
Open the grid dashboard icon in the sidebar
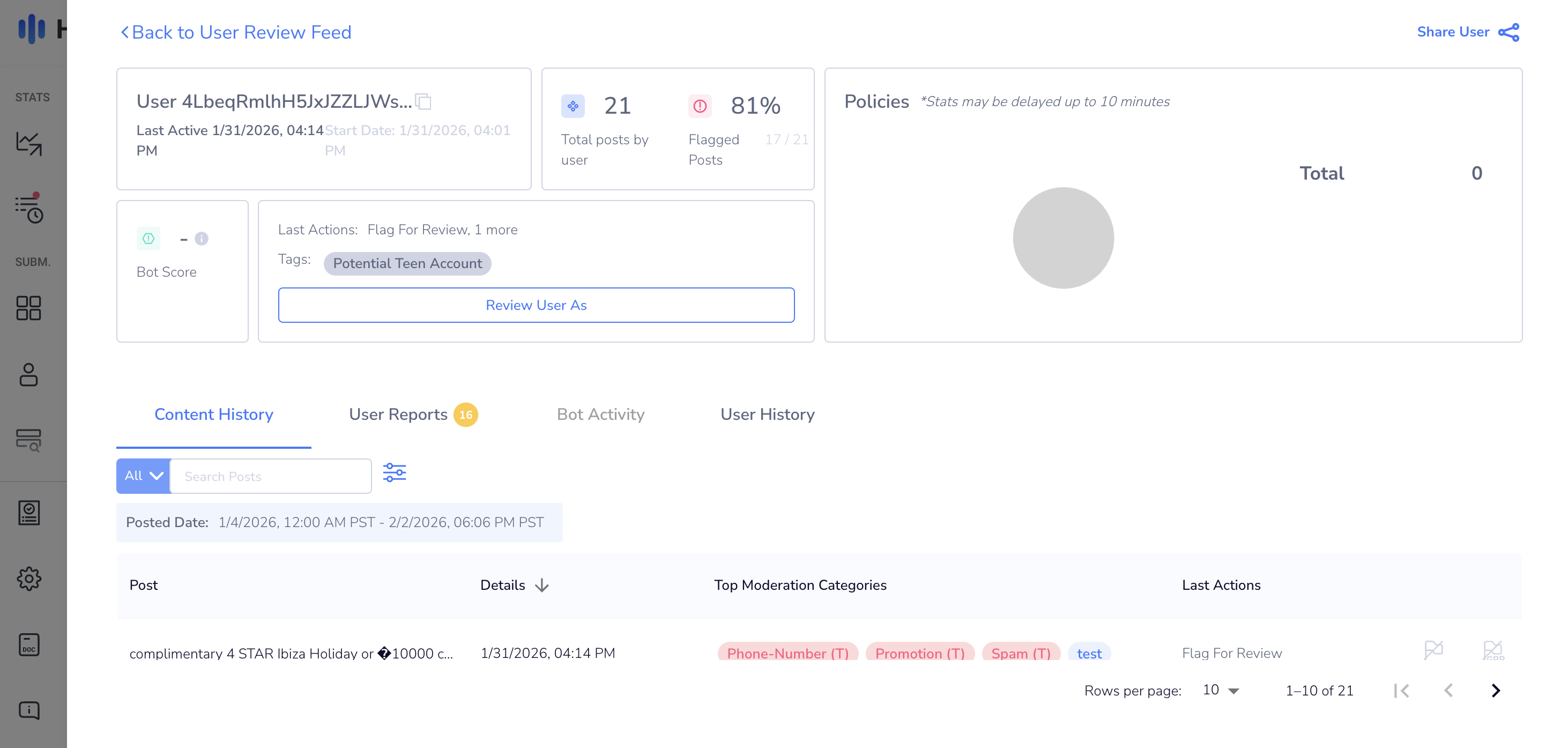point(28,308)
